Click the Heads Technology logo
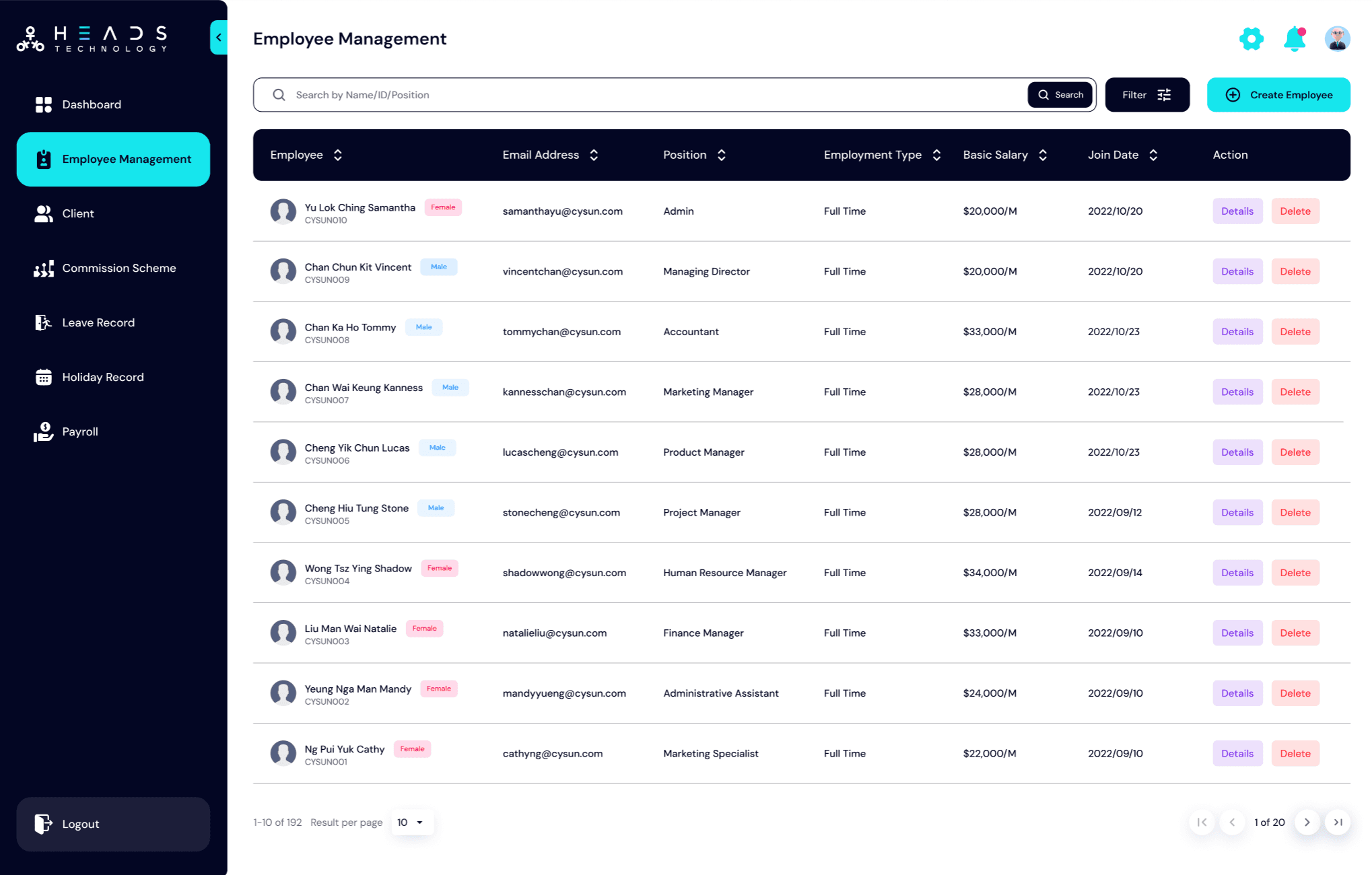Image resolution: width=1372 pixels, height=875 pixels. click(x=92, y=37)
